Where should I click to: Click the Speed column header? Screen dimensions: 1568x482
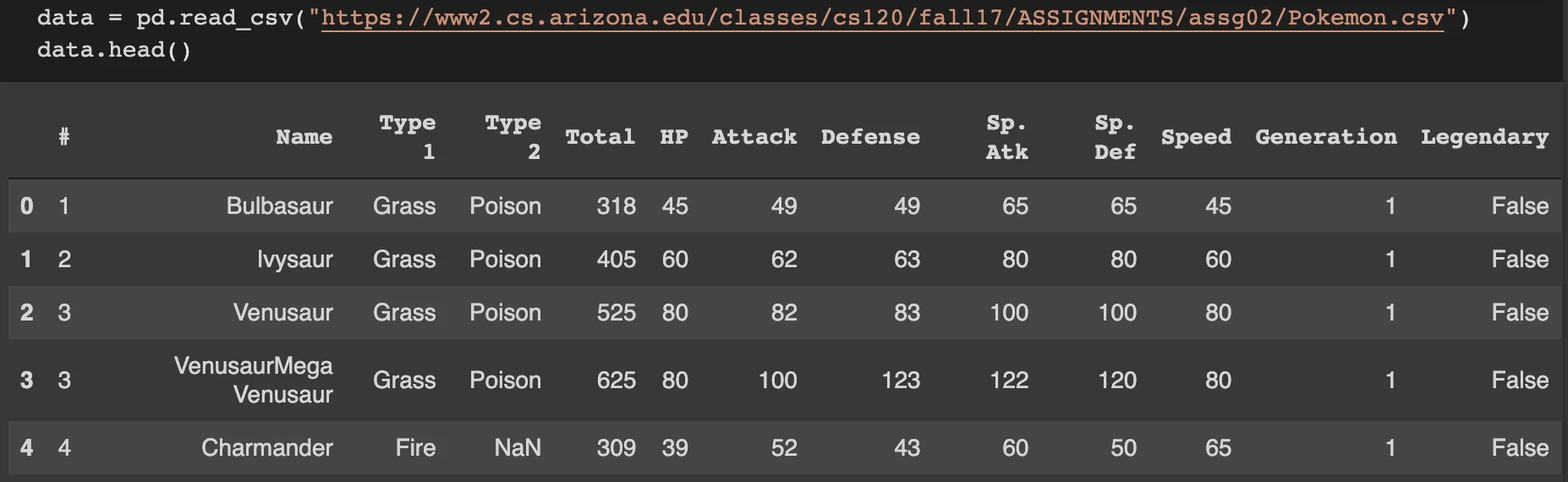[x=1196, y=137]
